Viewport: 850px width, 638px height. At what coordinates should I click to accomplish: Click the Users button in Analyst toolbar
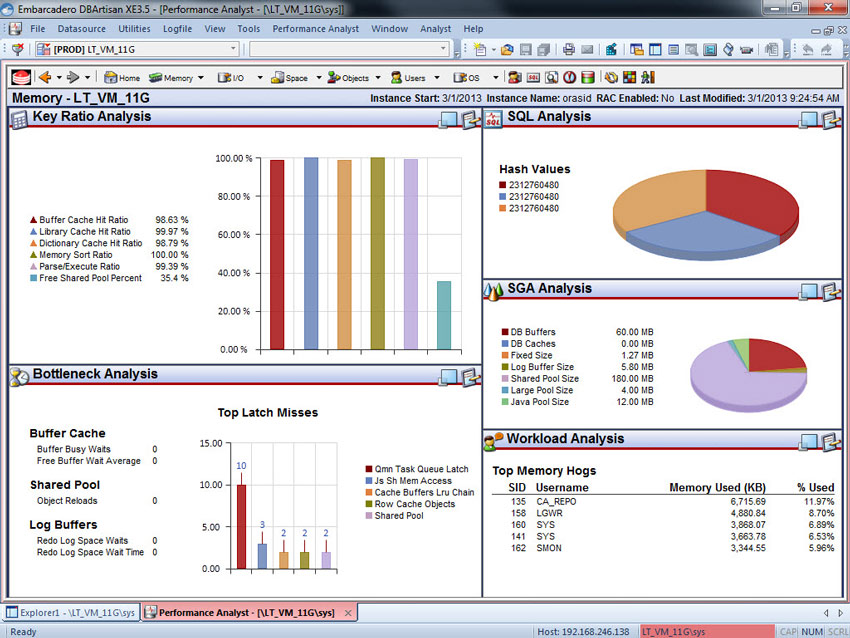tap(408, 78)
